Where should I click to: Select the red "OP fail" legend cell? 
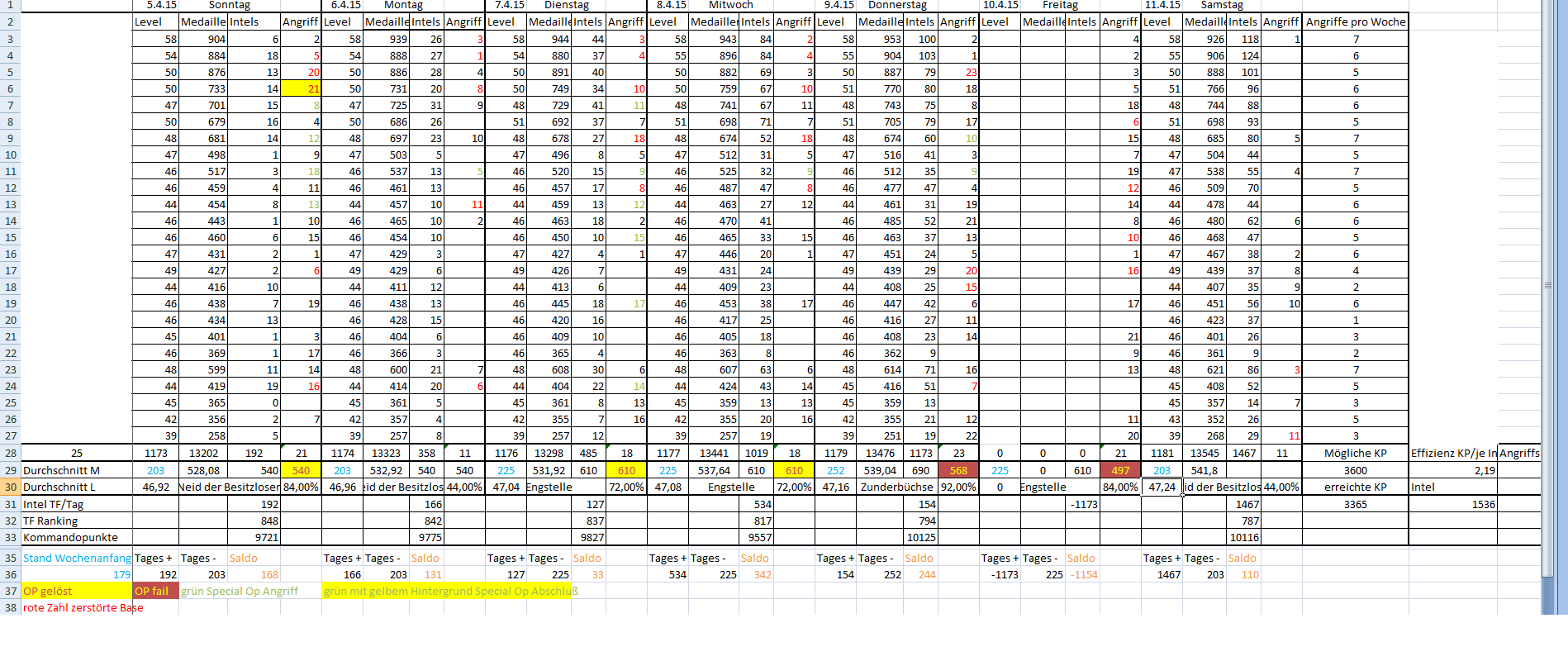[155, 591]
